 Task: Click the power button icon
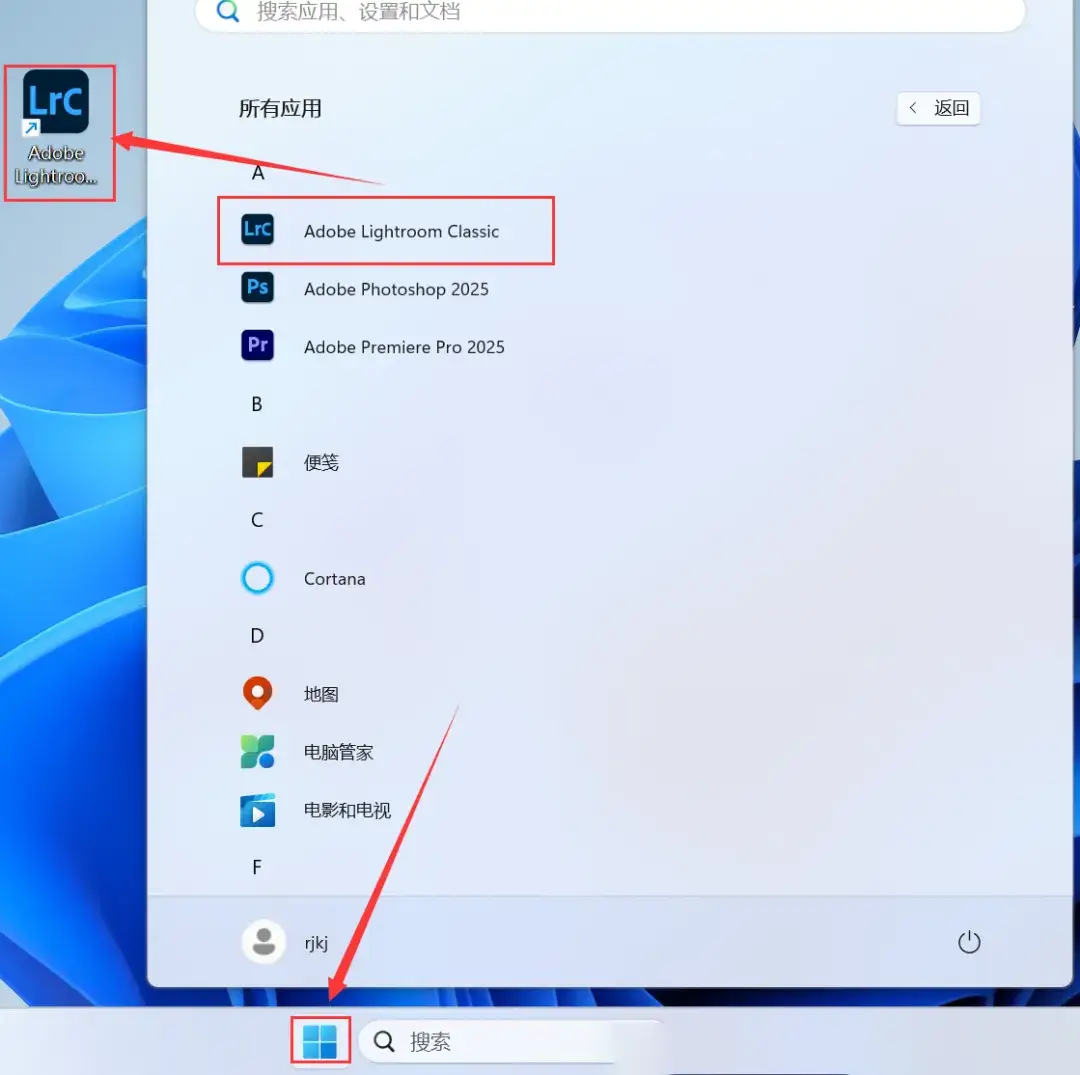(x=968, y=942)
